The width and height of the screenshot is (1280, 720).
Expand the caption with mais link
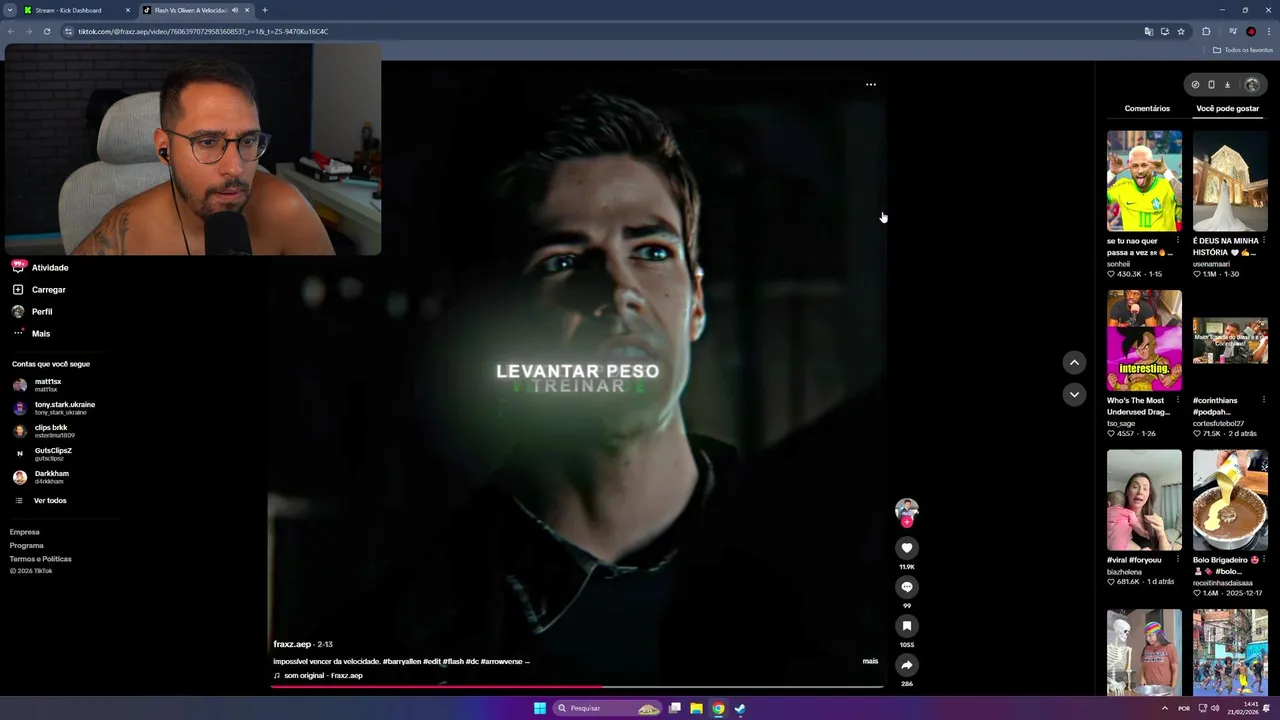pos(871,661)
